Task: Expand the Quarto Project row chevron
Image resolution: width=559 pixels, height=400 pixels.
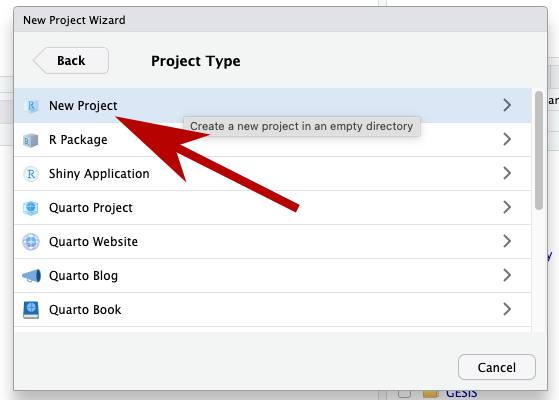Action: coord(507,207)
